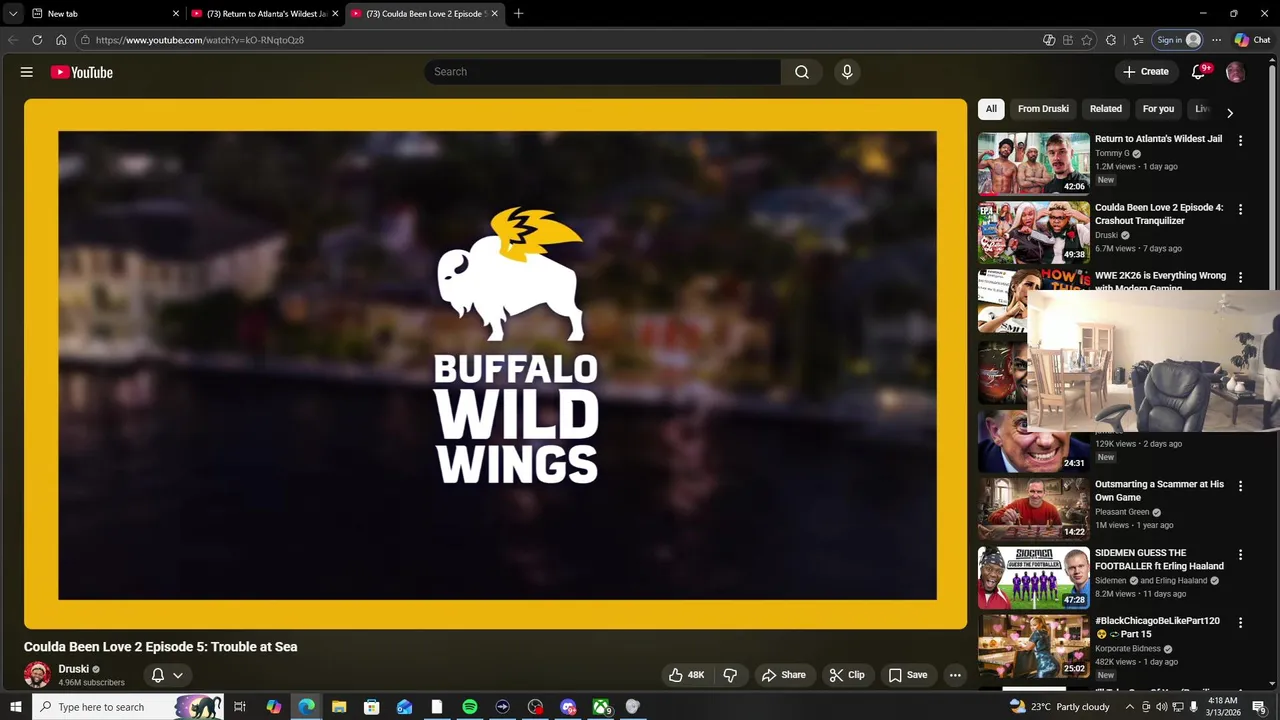Open the YouTube guide hamburger menu

(x=27, y=72)
